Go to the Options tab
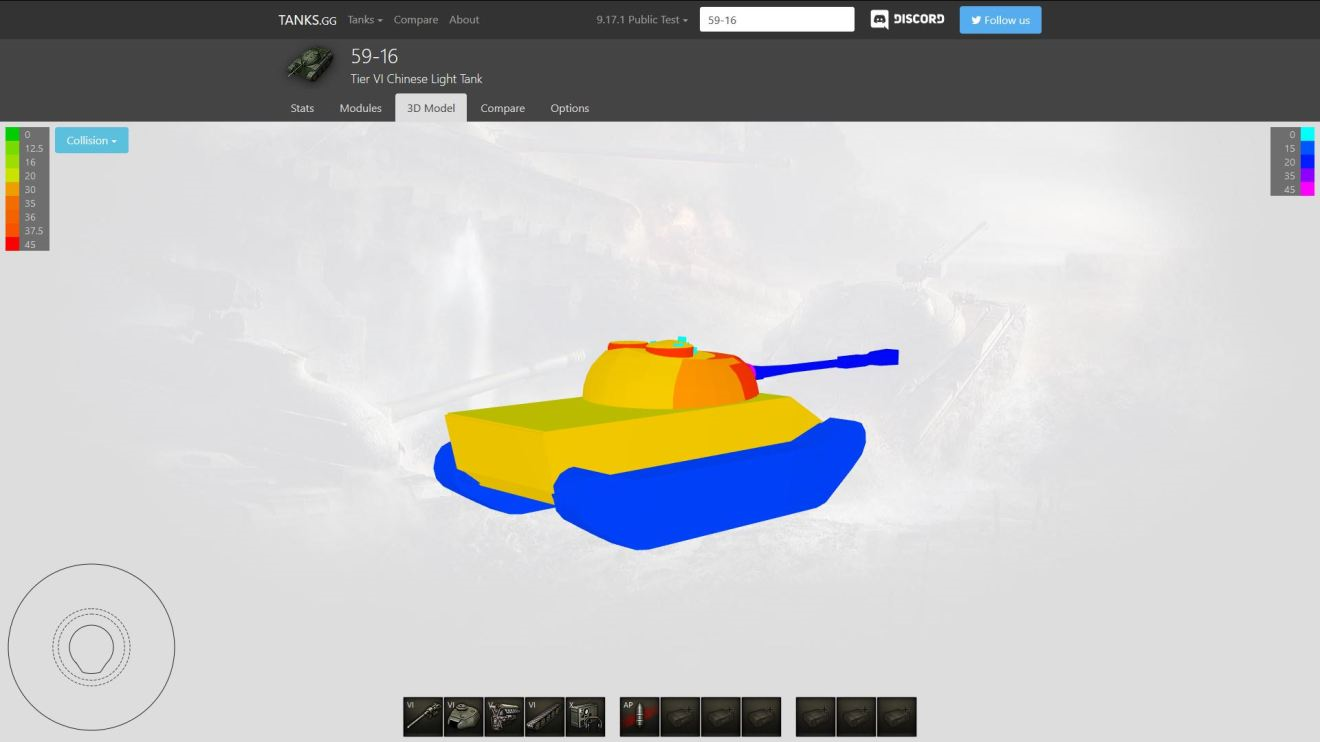 (569, 108)
